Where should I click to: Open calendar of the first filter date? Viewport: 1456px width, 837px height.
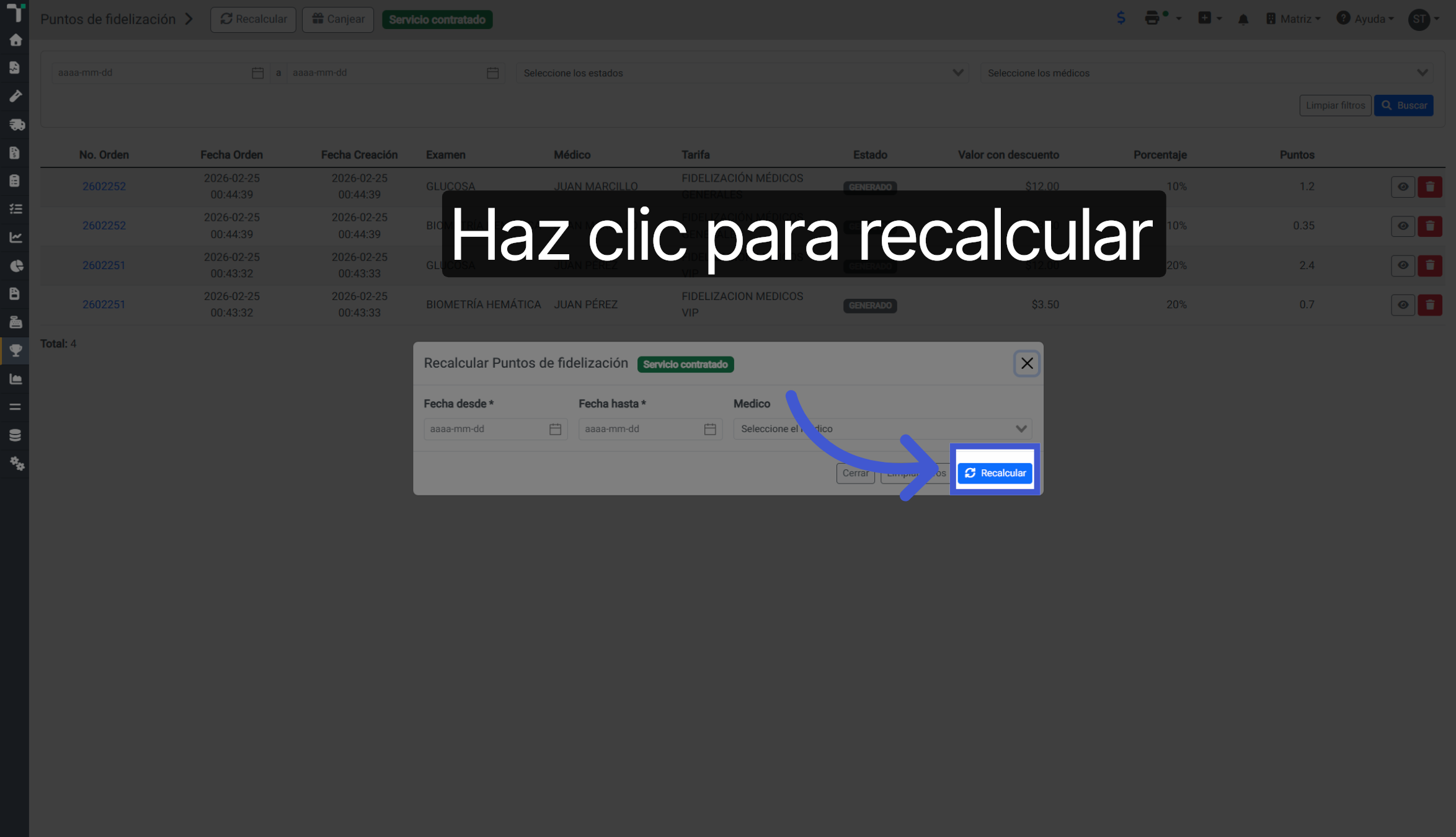pyautogui.click(x=257, y=73)
